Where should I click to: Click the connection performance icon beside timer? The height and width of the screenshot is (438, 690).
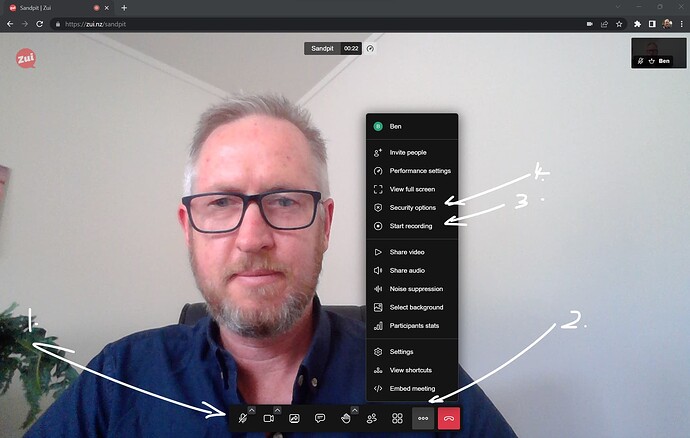(x=370, y=47)
